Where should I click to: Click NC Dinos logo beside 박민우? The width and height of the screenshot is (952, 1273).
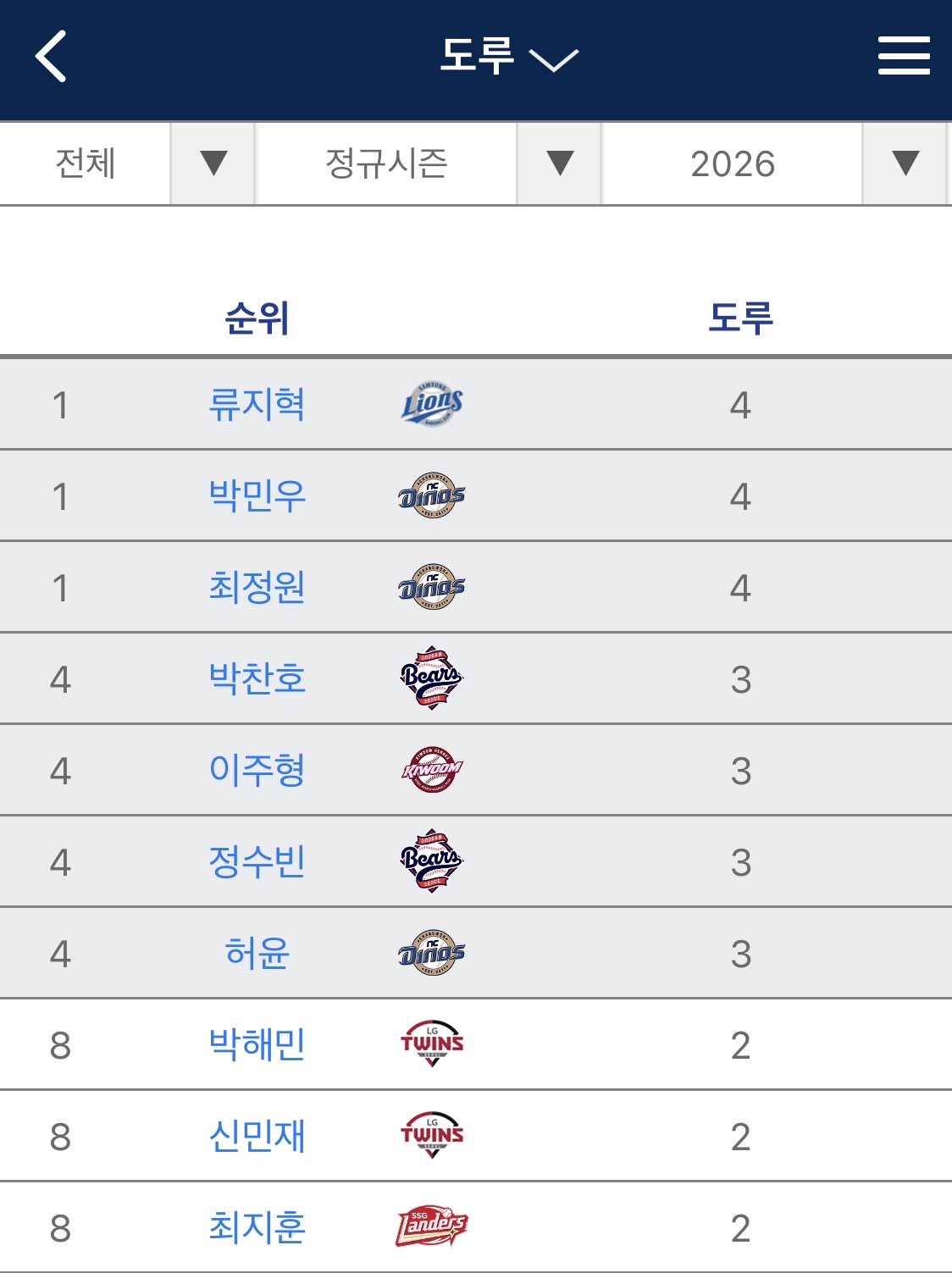432,495
